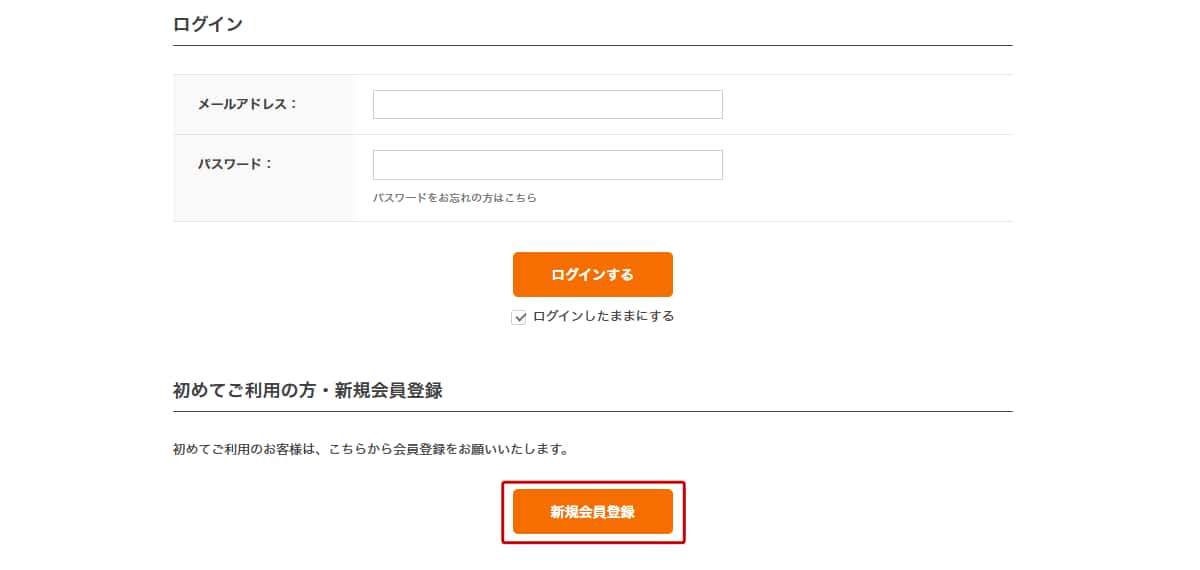
Task: Click into the パスワード text box
Action: pos(547,165)
